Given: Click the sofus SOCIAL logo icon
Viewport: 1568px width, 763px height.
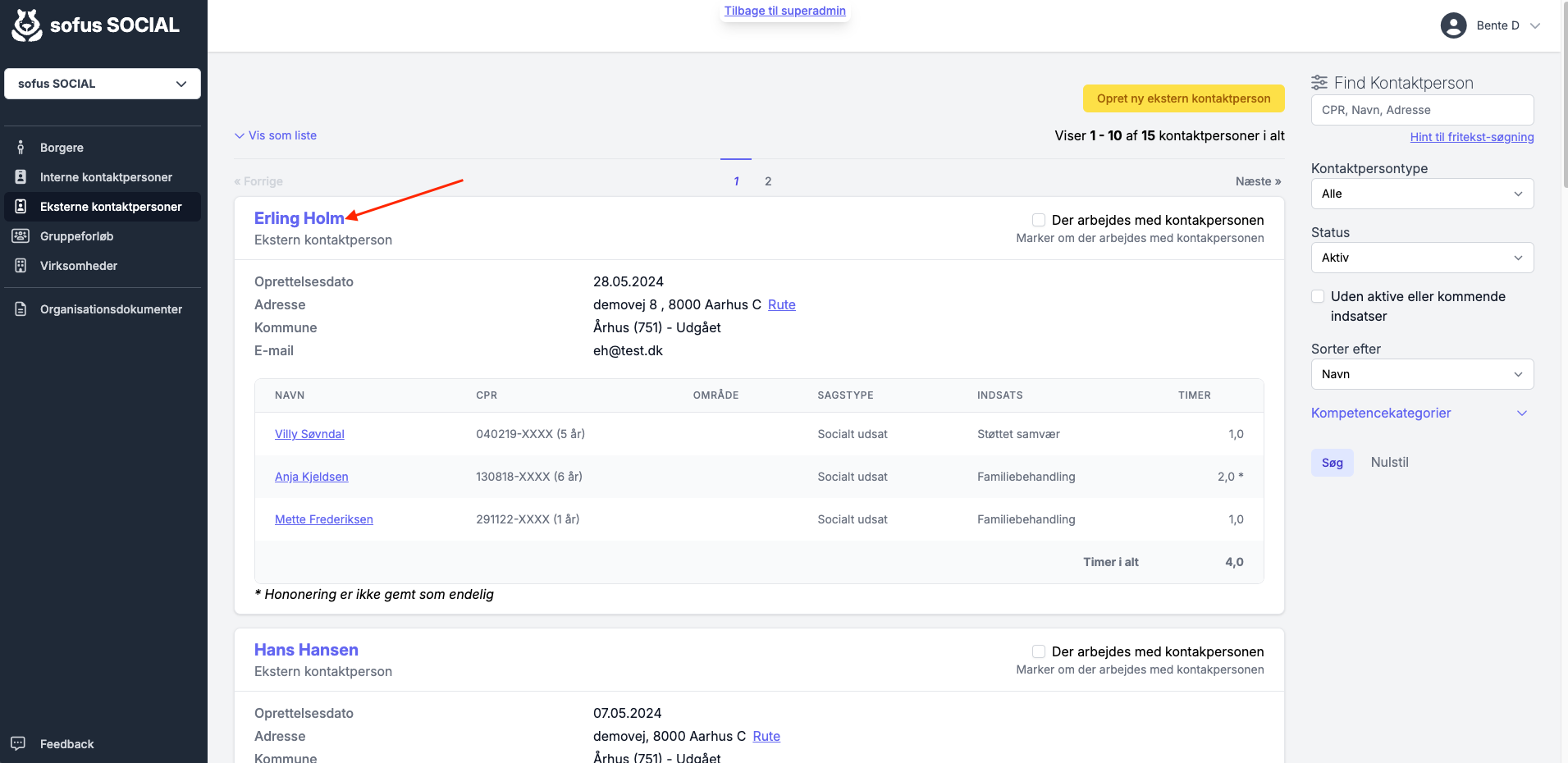Looking at the screenshot, I should 27,25.
